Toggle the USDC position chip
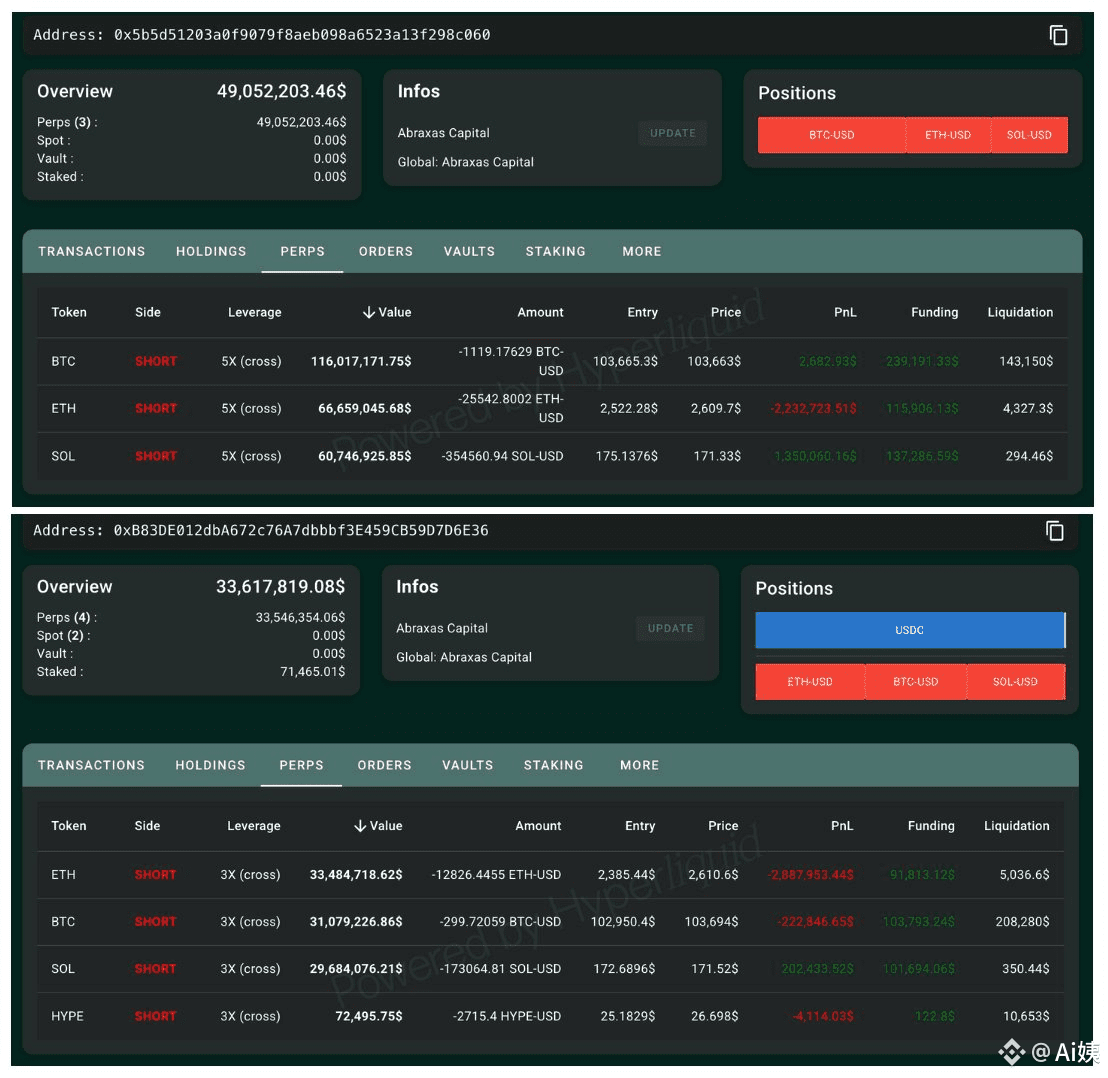 tap(909, 630)
